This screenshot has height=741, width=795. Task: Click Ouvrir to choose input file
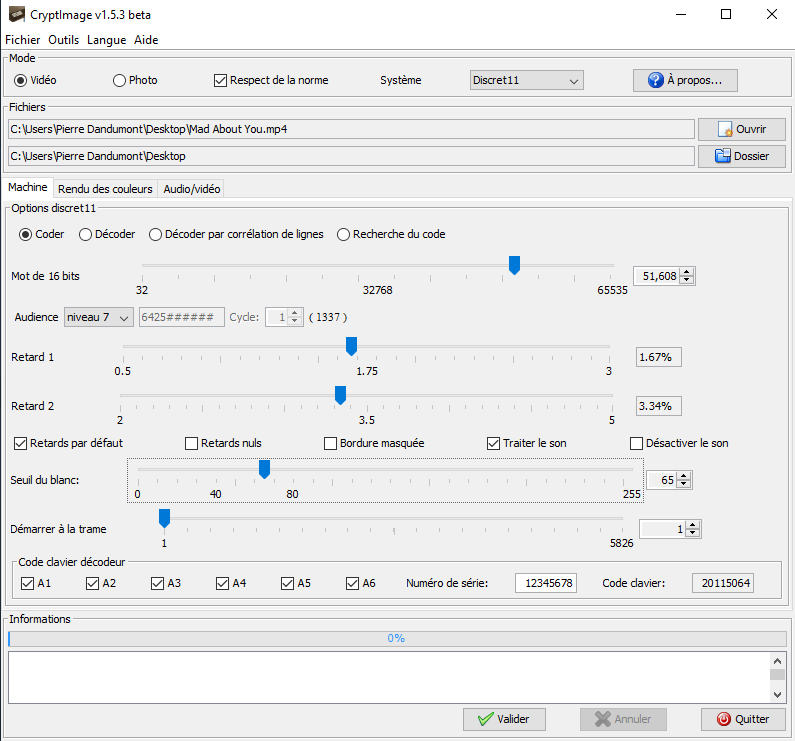742,129
